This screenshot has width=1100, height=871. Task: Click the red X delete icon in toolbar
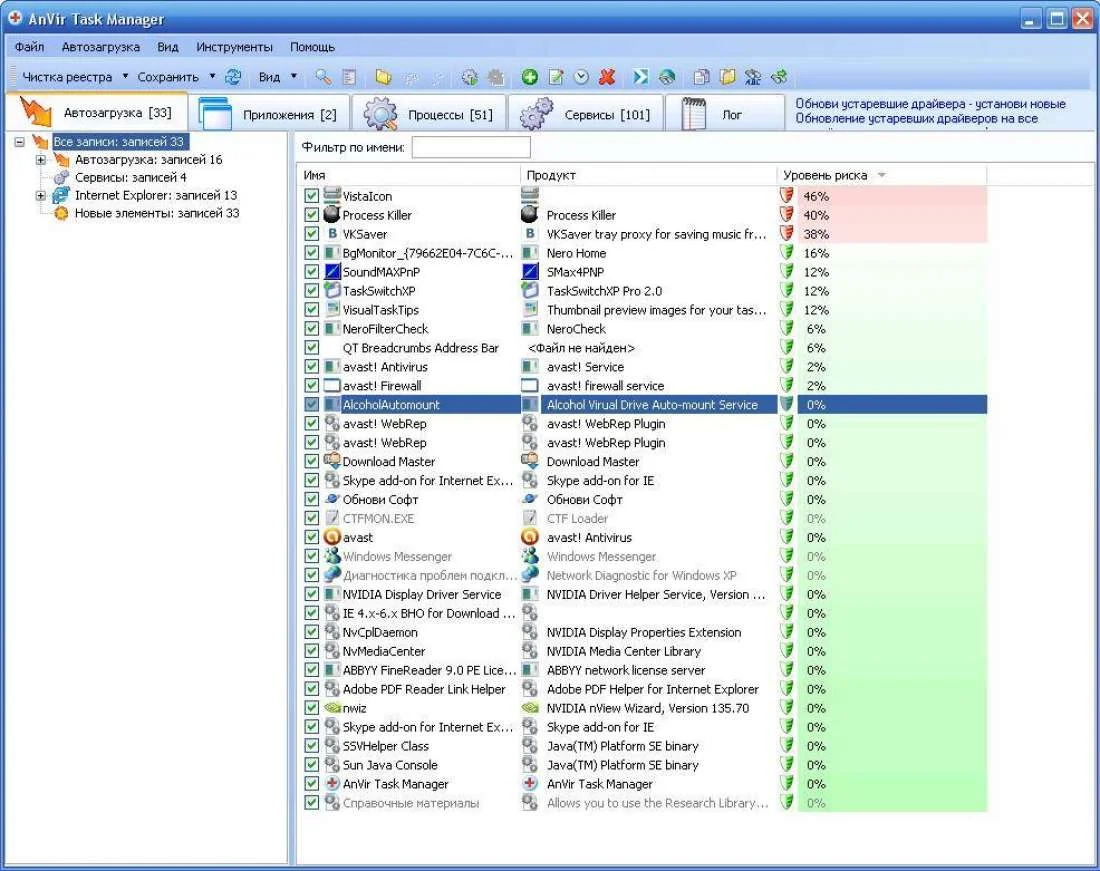pyautogui.click(x=607, y=77)
